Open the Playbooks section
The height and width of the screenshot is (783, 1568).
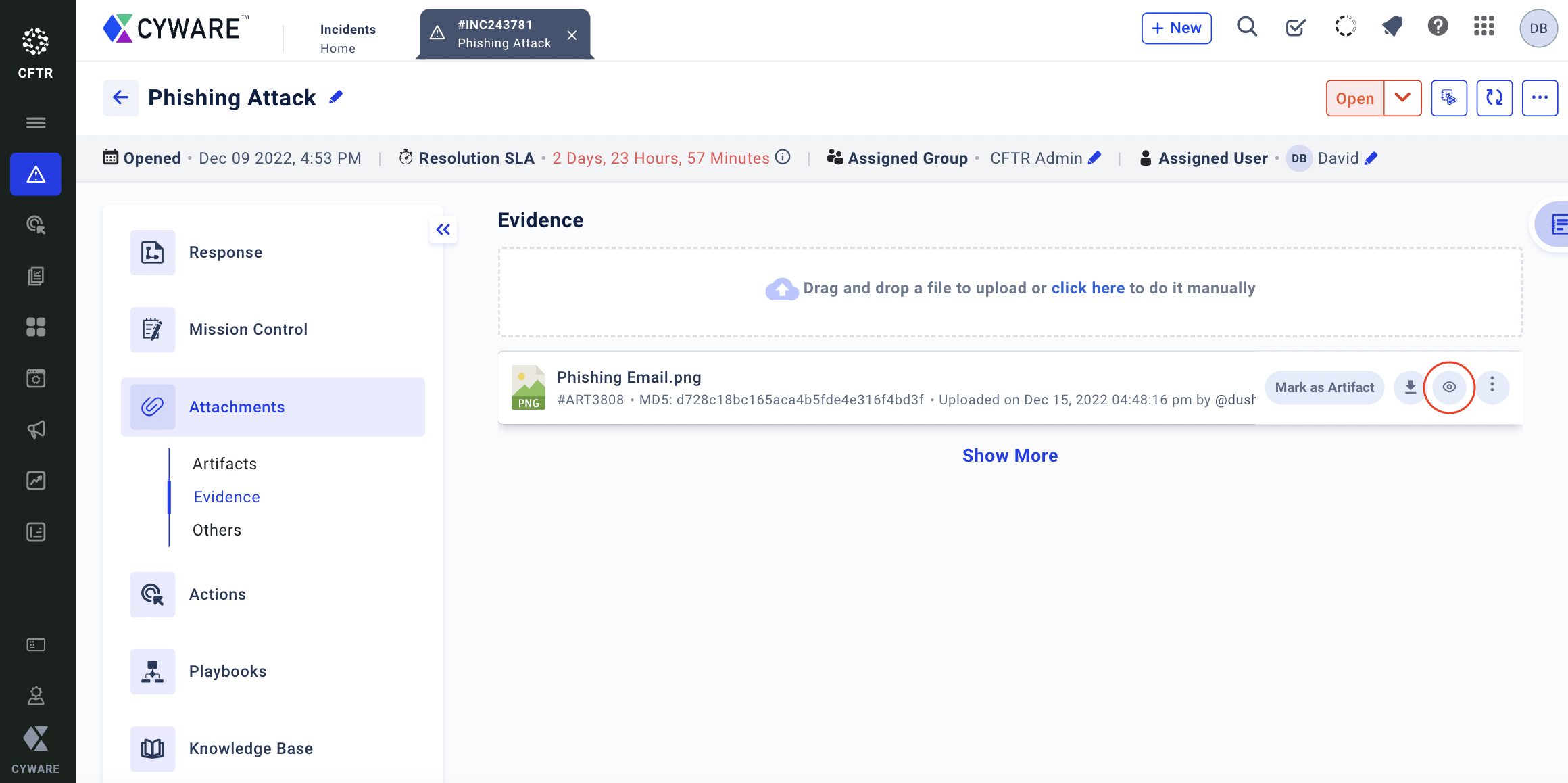pyautogui.click(x=228, y=671)
